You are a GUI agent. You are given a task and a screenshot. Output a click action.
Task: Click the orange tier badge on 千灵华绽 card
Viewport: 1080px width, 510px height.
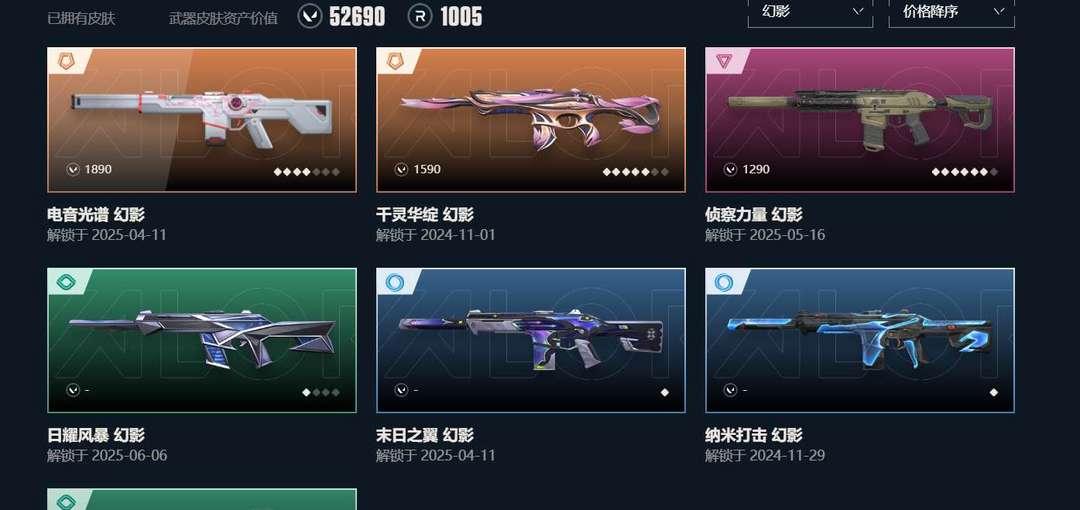click(395, 61)
